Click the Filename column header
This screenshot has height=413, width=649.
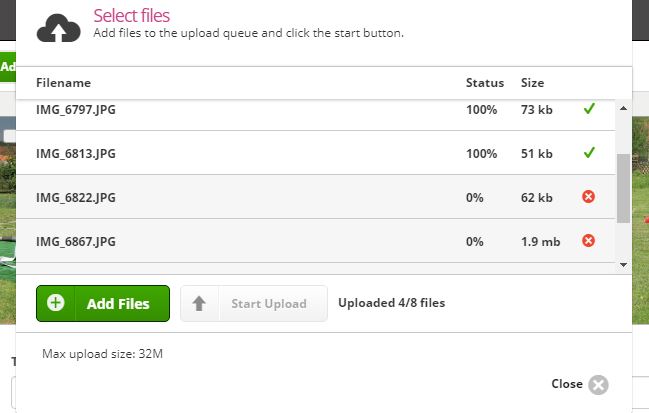[x=63, y=83]
